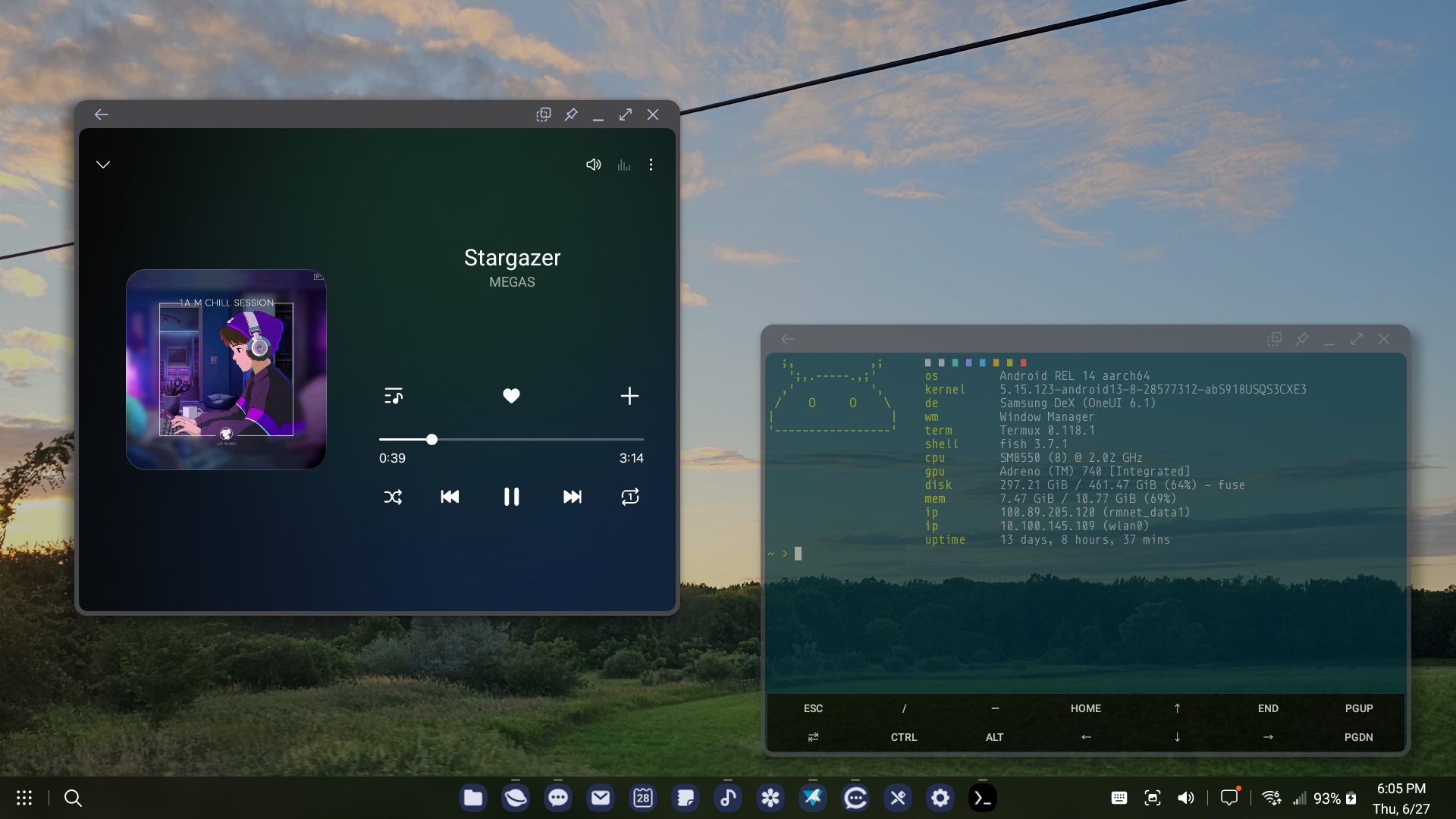The image size is (1456, 819).
Task: Open the apps grid in the taskbar
Action: (24, 798)
